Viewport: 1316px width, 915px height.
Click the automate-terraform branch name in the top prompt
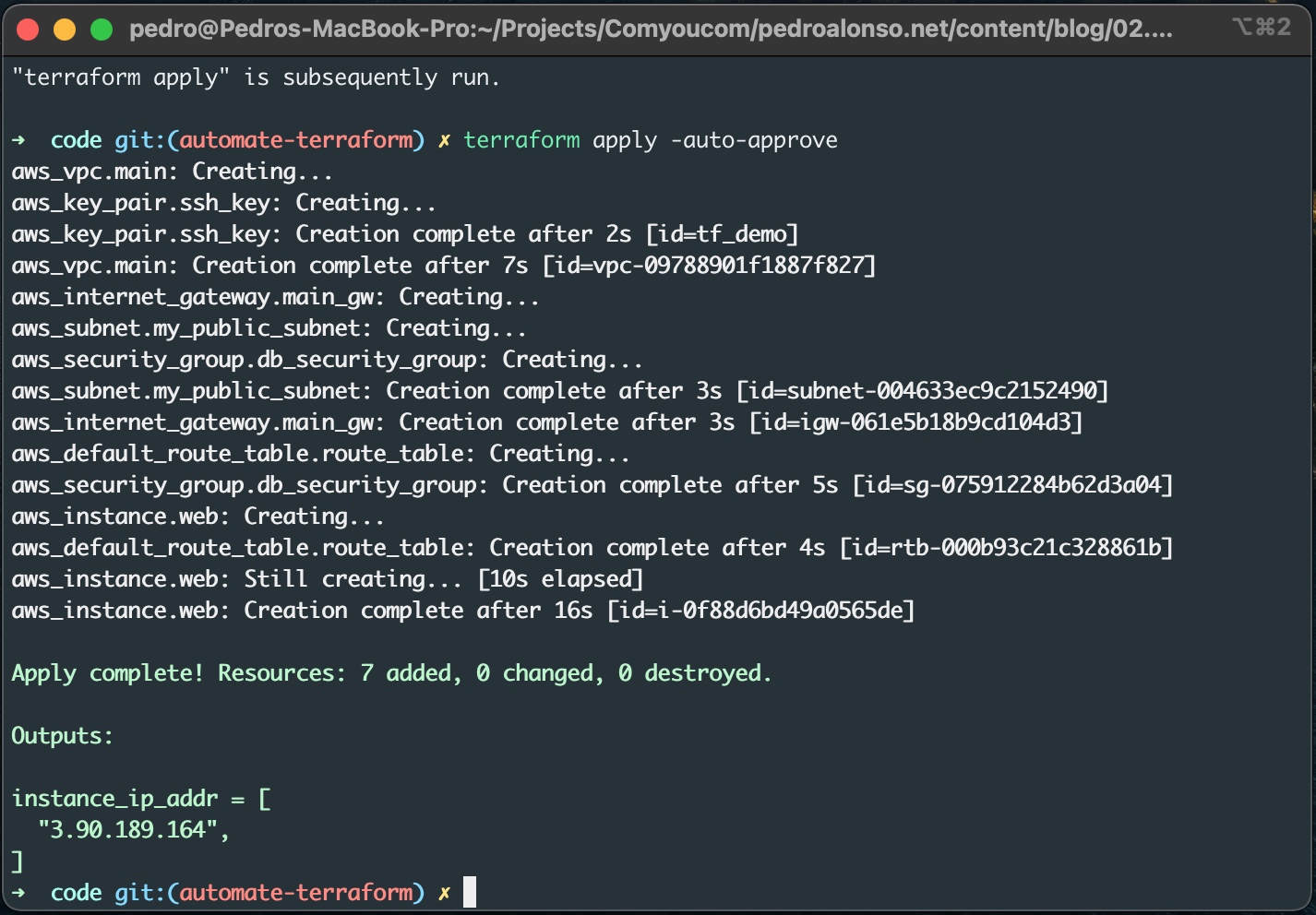(x=295, y=140)
